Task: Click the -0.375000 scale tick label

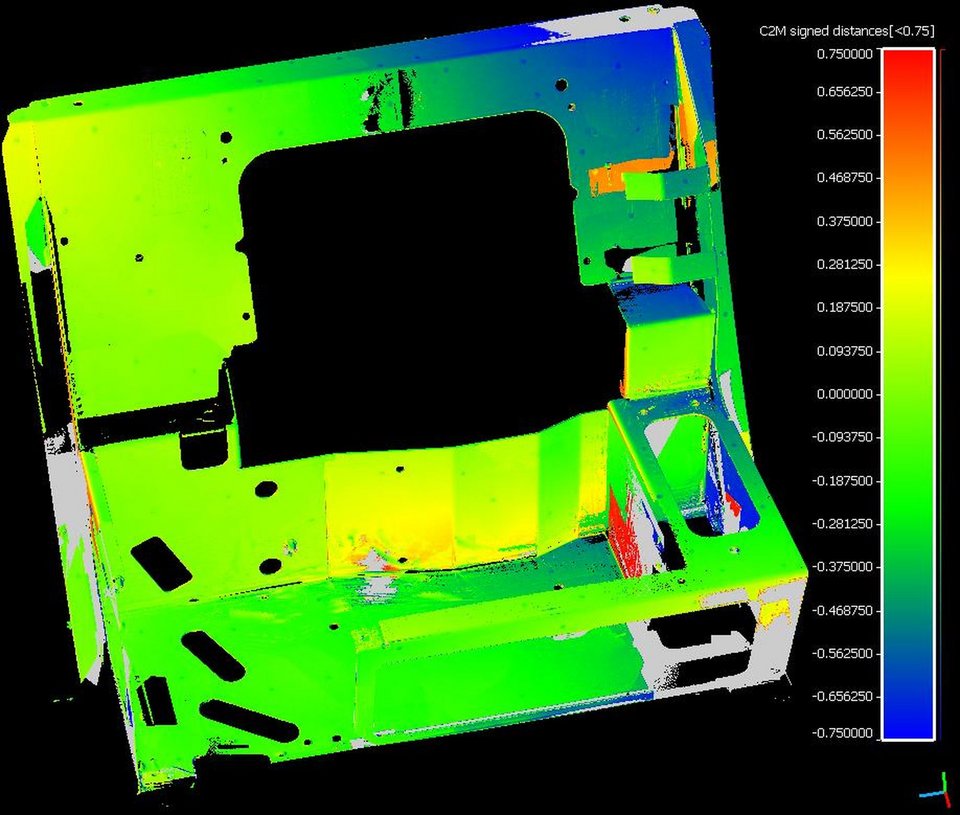Action: point(846,567)
